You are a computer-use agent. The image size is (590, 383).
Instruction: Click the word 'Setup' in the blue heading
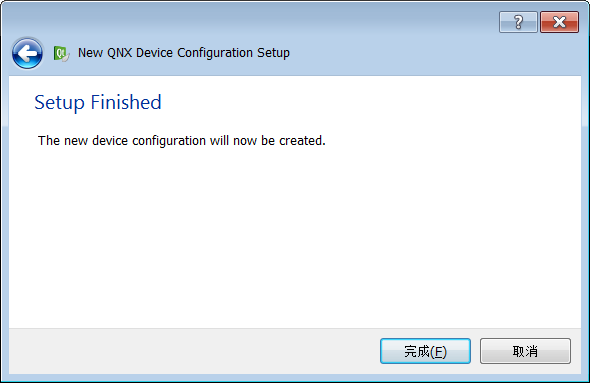59,103
